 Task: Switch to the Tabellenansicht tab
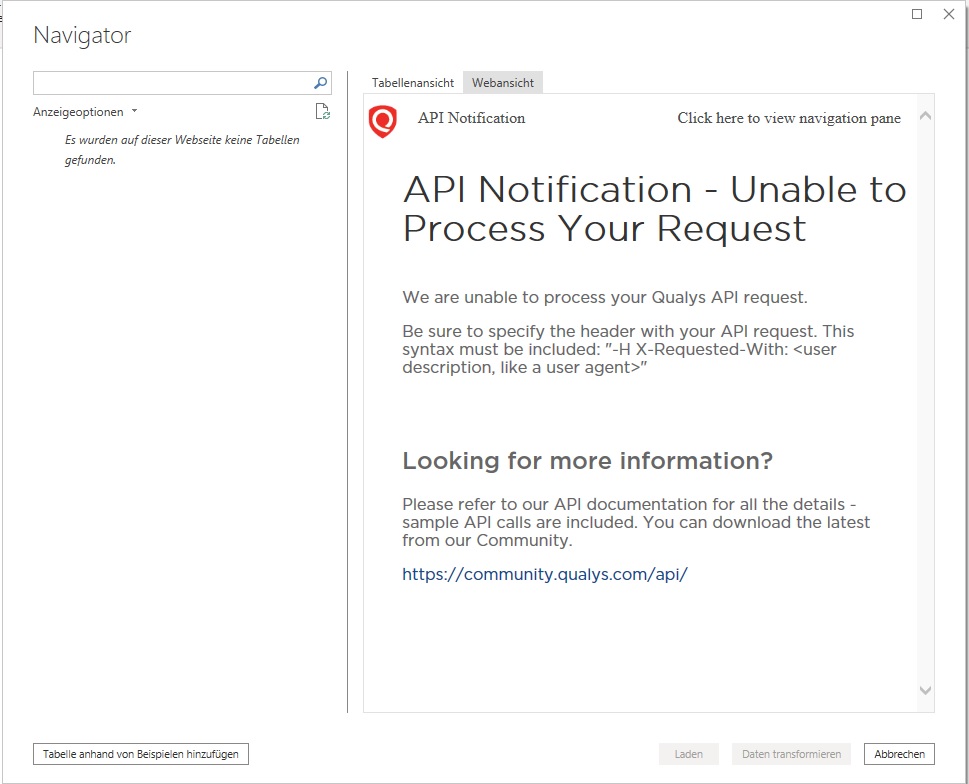413,83
